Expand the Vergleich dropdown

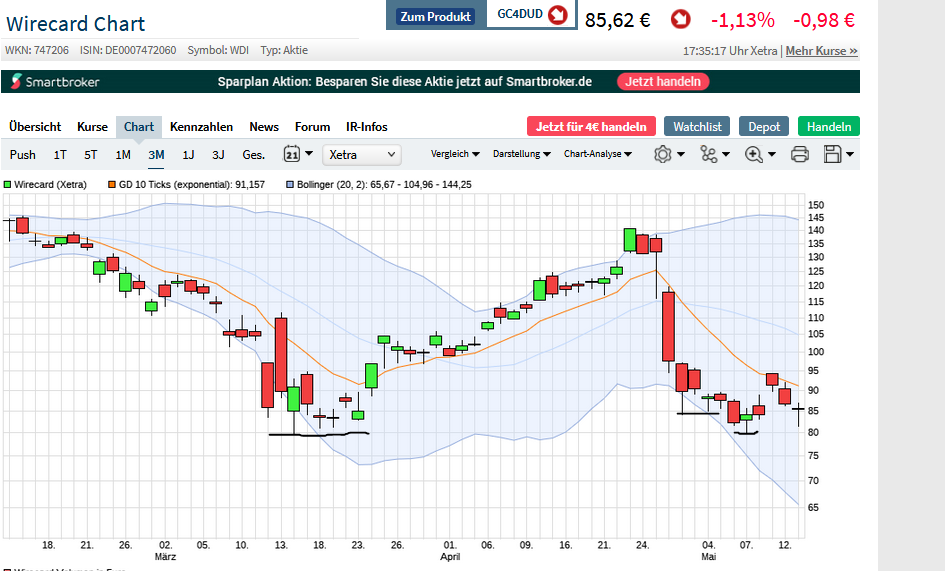pos(455,154)
